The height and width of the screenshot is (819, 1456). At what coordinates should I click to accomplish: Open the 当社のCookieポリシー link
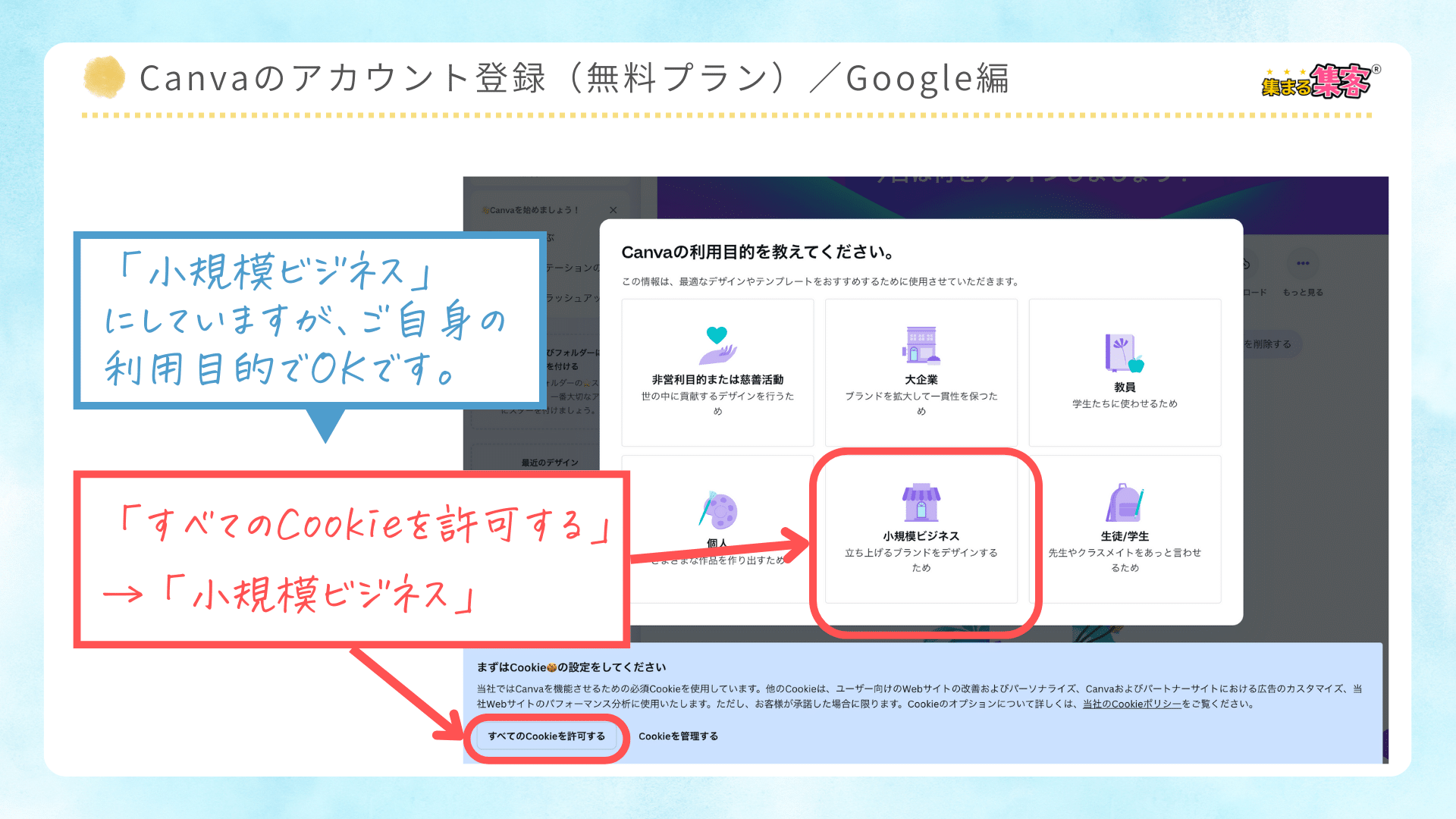(1131, 704)
